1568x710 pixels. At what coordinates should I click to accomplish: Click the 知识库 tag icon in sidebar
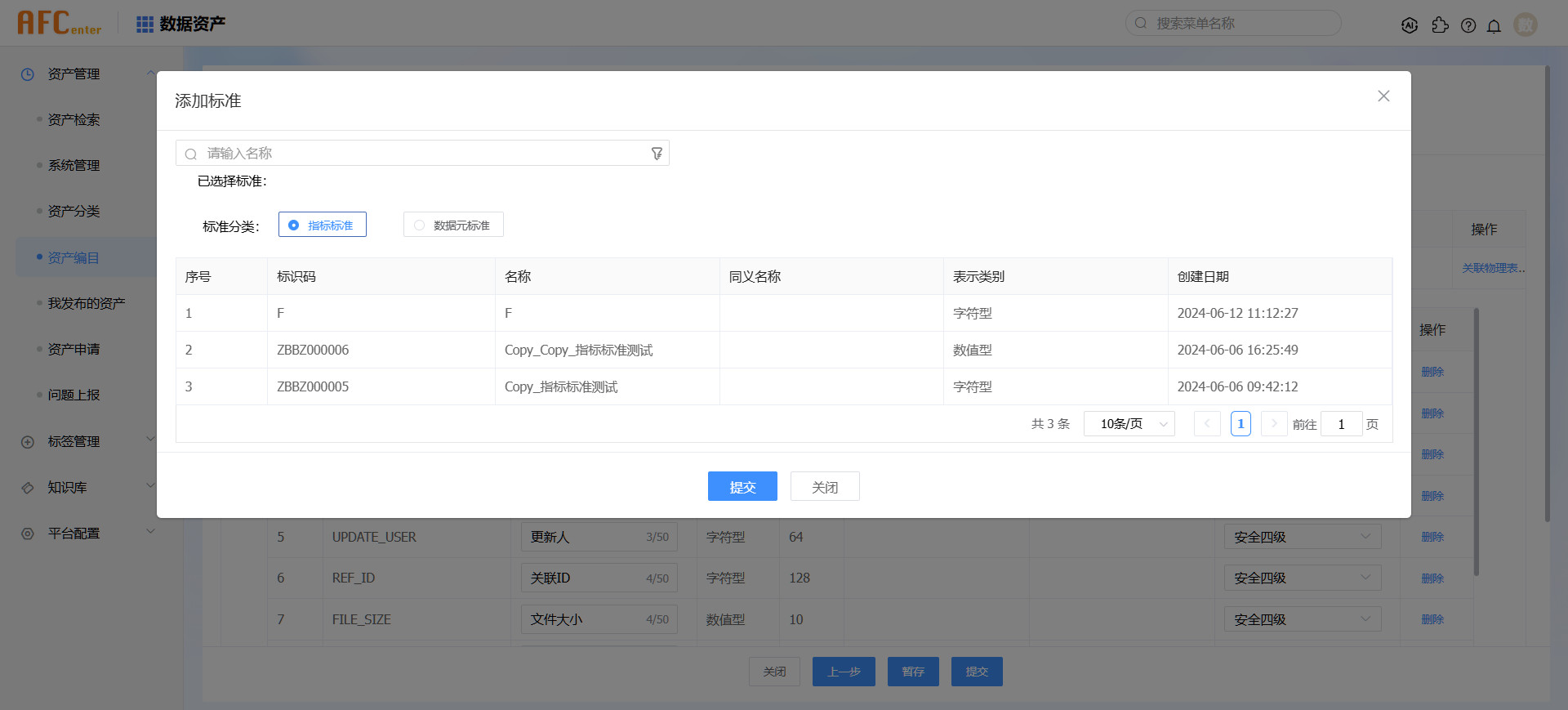pos(28,488)
